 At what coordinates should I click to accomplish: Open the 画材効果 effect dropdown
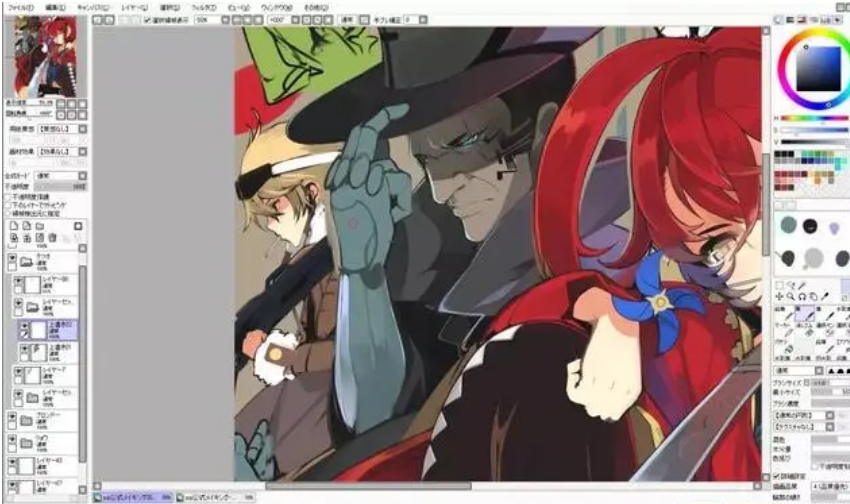pos(82,152)
